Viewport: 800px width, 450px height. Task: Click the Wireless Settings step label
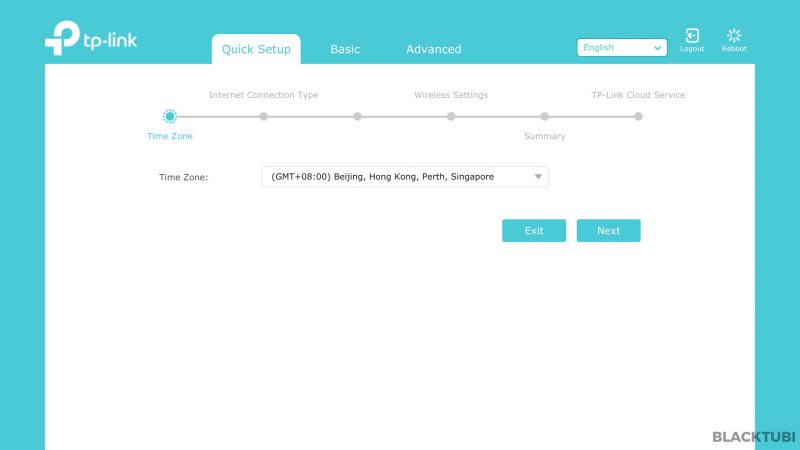(x=451, y=95)
